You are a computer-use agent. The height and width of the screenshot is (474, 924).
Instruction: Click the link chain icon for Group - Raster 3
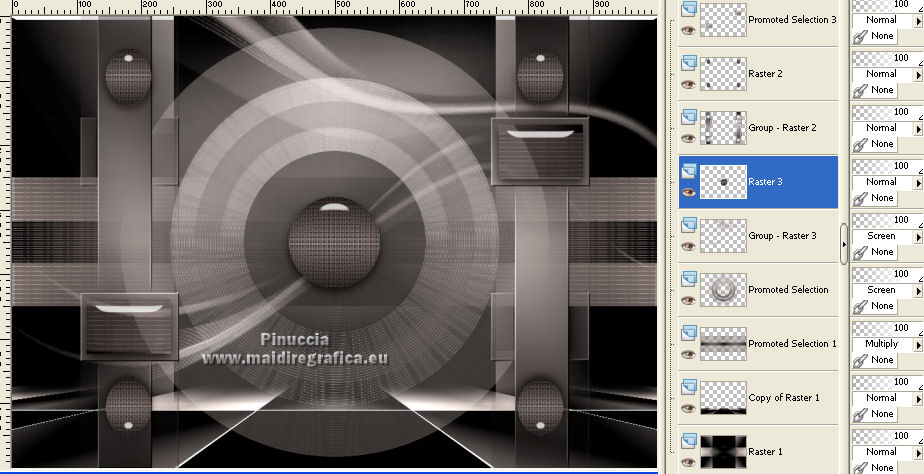tap(861, 253)
